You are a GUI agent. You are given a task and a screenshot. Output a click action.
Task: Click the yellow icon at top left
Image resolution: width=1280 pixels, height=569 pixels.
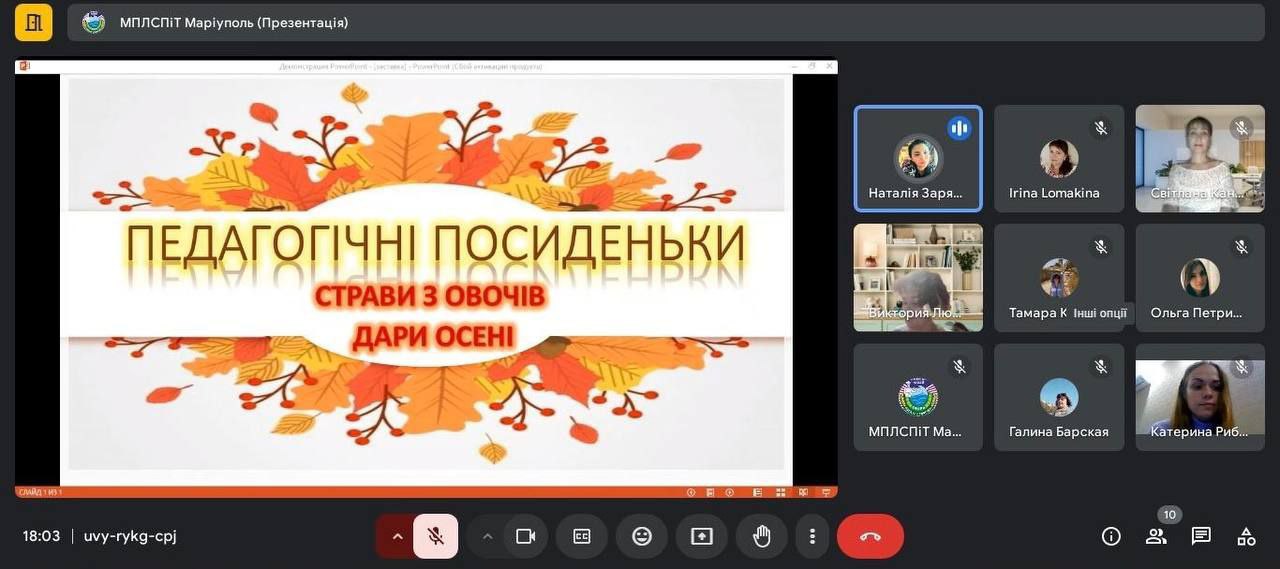click(x=33, y=22)
